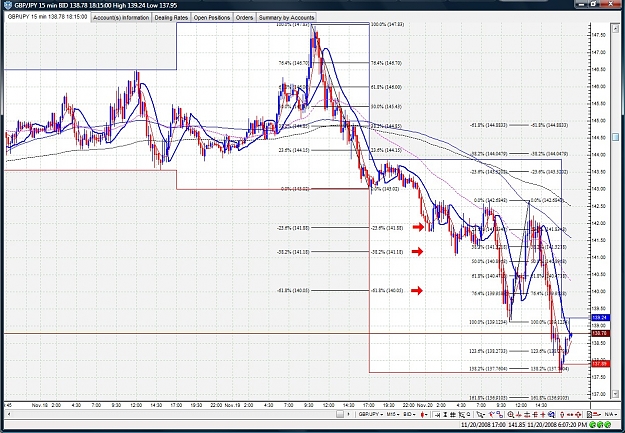Open the Account(s) Information tab
Image resolution: width=625 pixels, height=433 pixels.
(121, 18)
